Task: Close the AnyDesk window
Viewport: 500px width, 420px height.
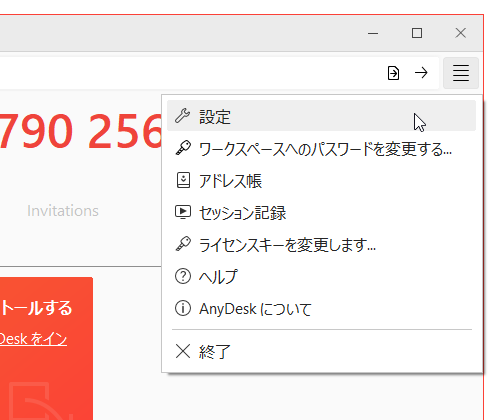Action: tap(461, 33)
